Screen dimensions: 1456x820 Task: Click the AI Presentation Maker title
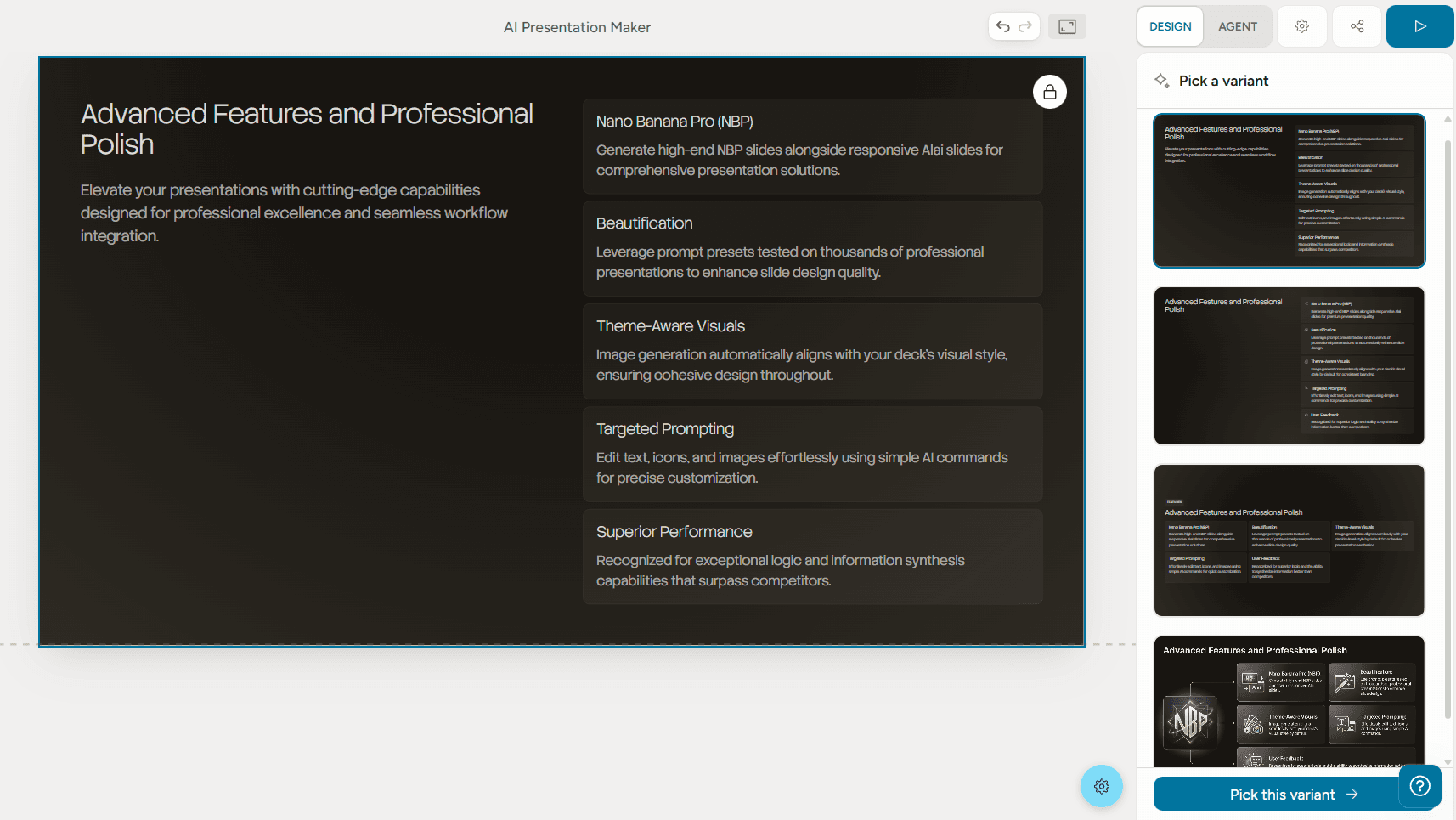click(577, 27)
